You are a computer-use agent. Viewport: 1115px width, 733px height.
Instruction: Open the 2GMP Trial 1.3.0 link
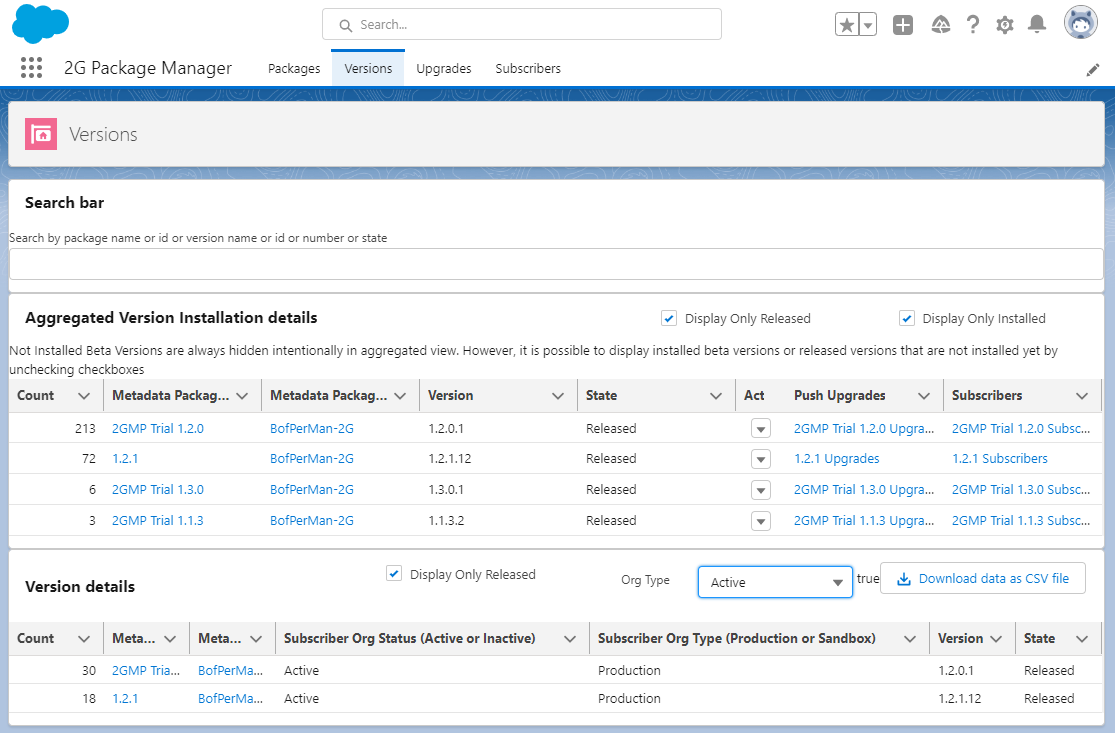[158, 489]
